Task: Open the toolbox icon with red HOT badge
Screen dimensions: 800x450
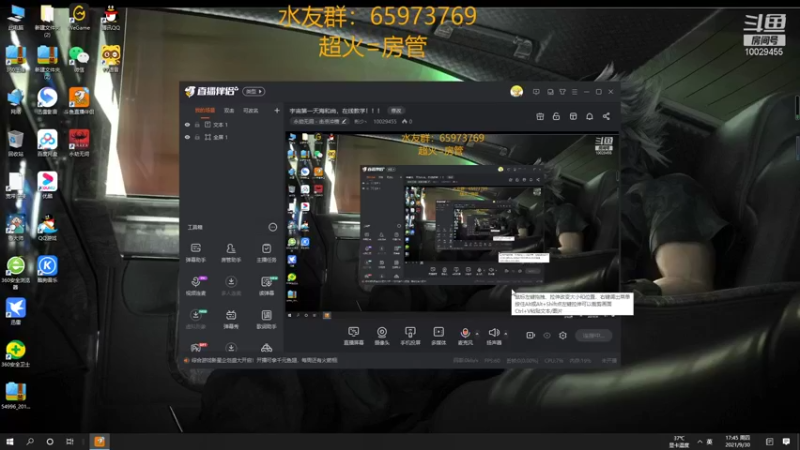Action: 196,347
